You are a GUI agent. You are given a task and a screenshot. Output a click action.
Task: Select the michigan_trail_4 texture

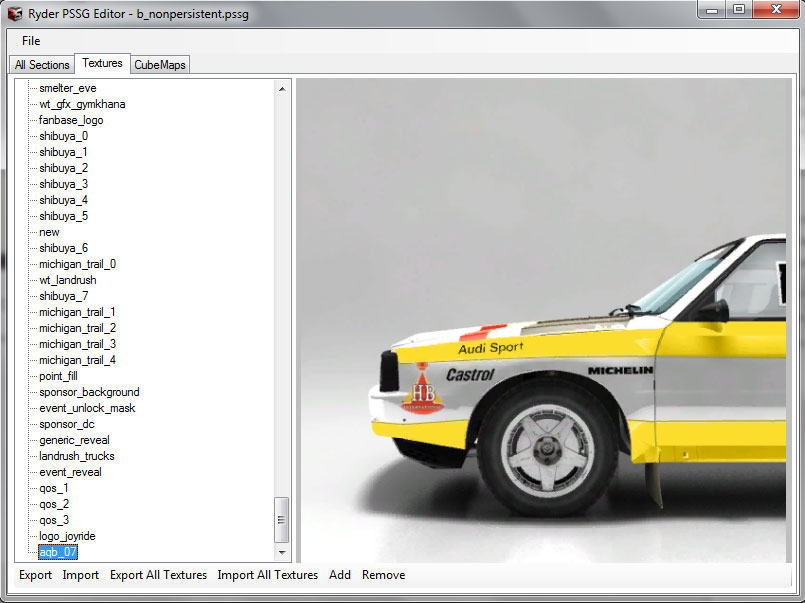click(78, 360)
